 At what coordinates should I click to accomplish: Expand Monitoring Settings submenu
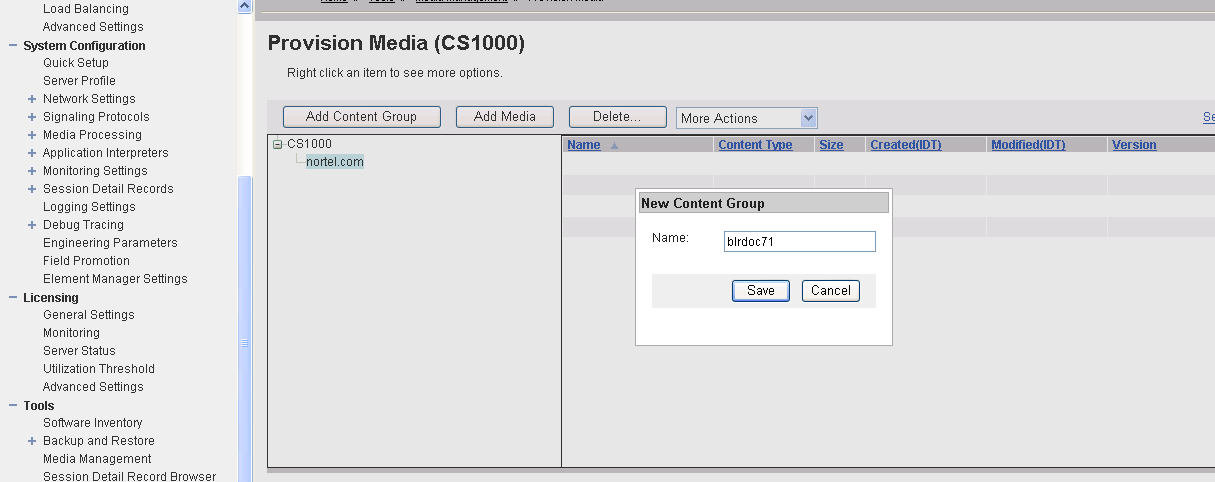tap(32, 171)
